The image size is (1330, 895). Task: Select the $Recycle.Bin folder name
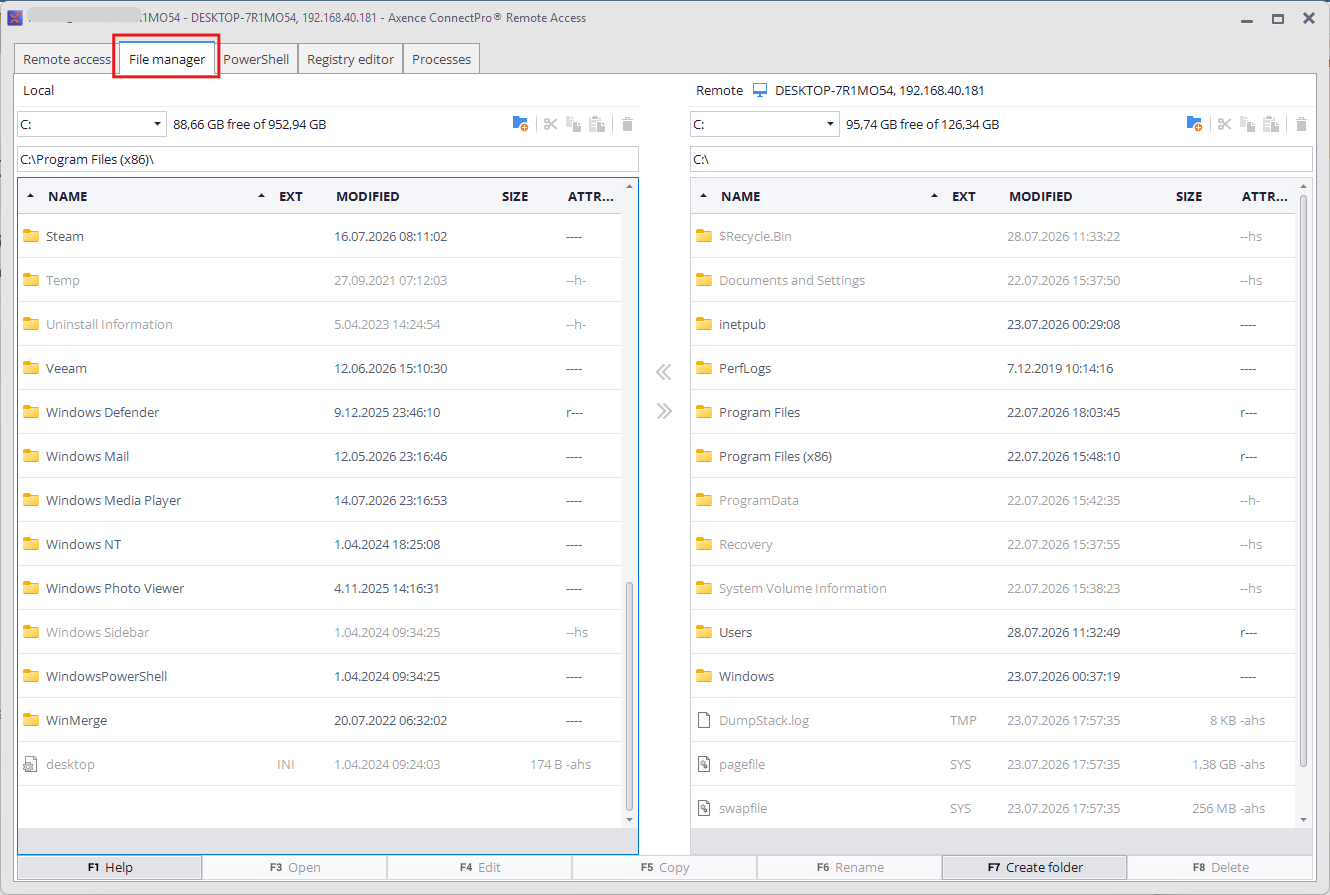pos(756,236)
